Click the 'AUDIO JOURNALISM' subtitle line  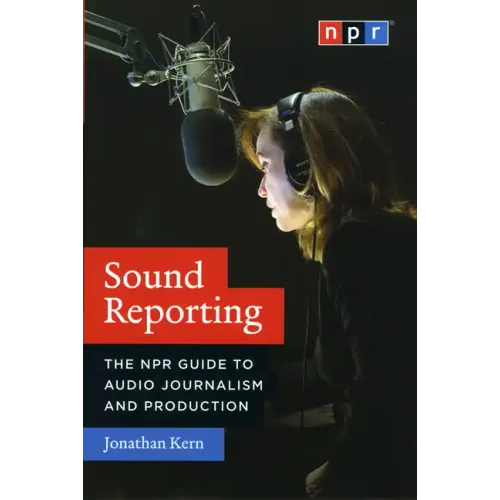(184, 385)
